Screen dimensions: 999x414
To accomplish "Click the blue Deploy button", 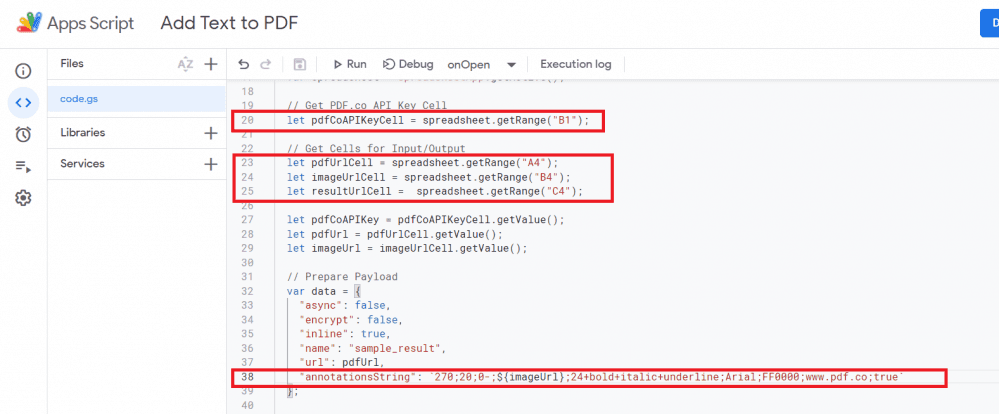I will click(x=989, y=24).
